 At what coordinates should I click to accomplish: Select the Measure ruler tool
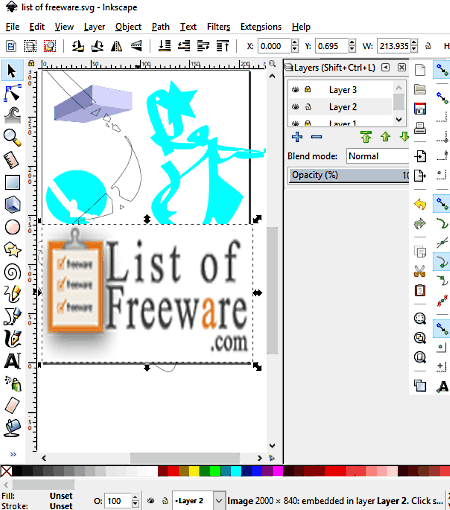[12, 160]
